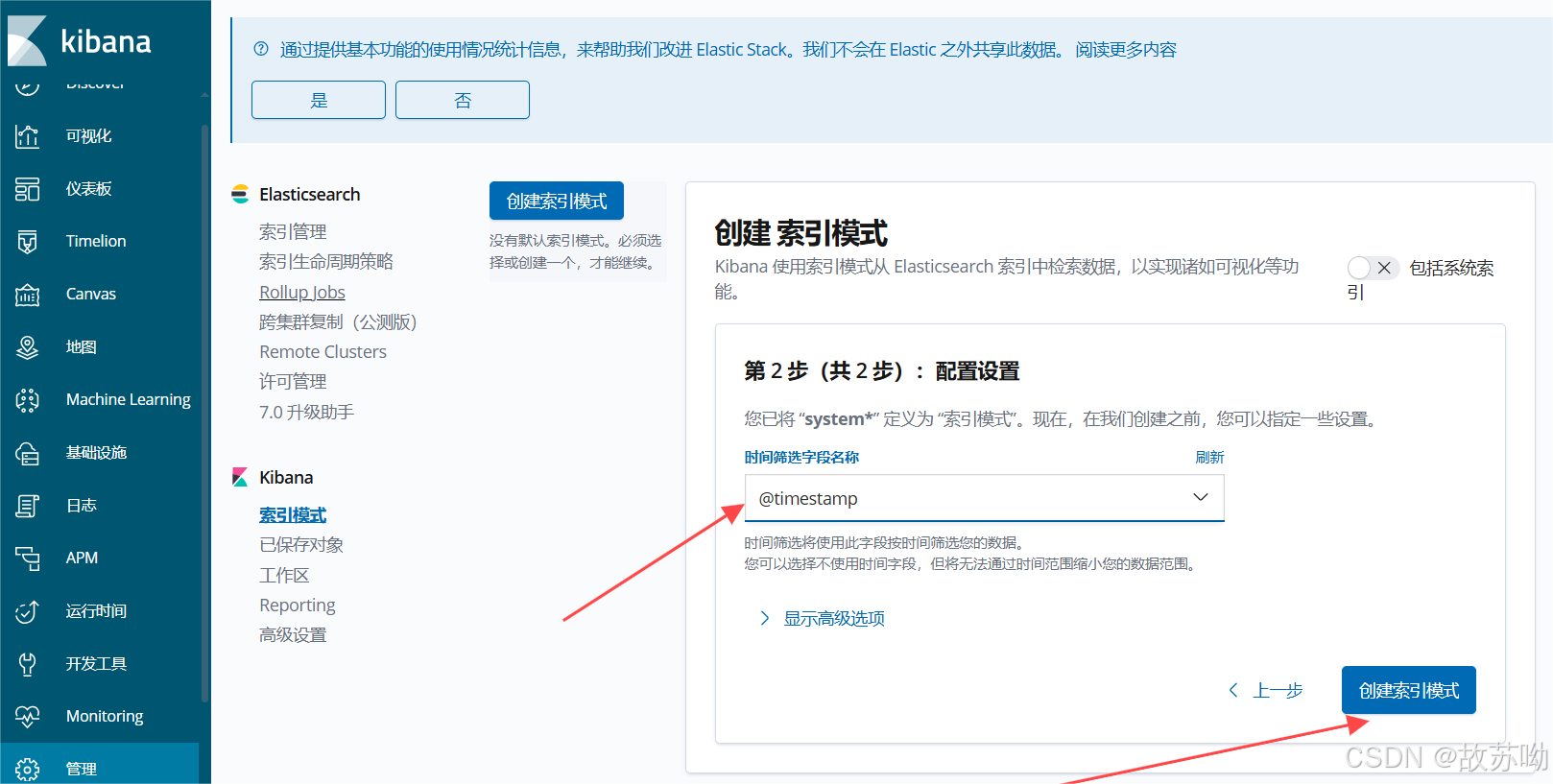This screenshot has height=784, width=1553.
Task: Open the Rollup Jobs link
Action: (x=302, y=292)
